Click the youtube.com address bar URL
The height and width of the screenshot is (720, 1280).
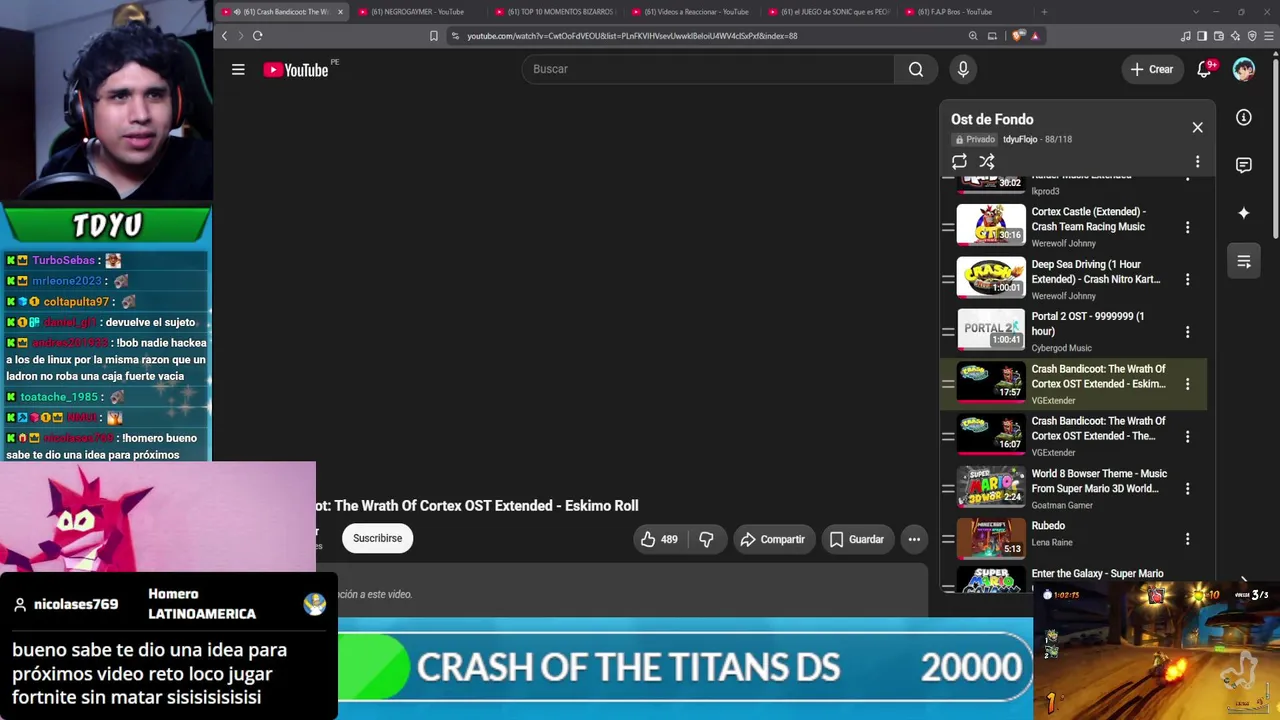[632, 36]
